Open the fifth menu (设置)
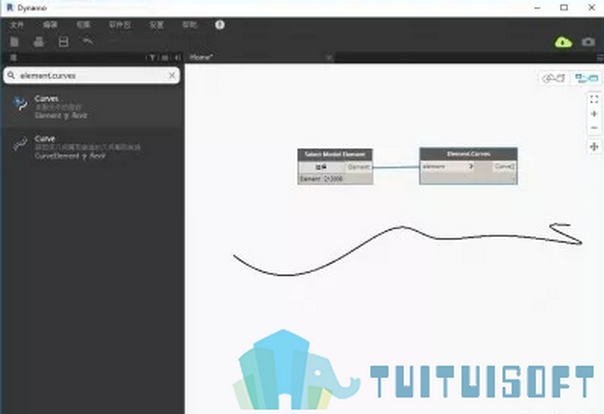This screenshot has height=414, width=604. pyautogui.click(x=156, y=25)
